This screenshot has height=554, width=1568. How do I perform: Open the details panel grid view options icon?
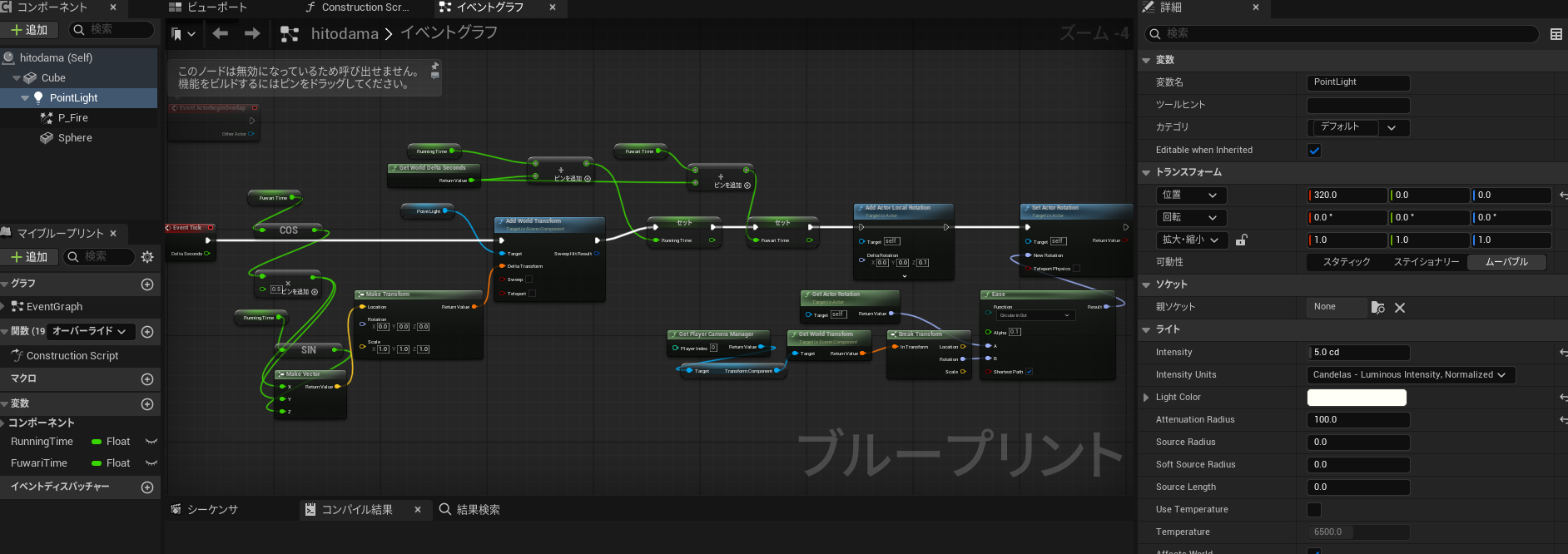pyautogui.click(x=1556, y=34)
